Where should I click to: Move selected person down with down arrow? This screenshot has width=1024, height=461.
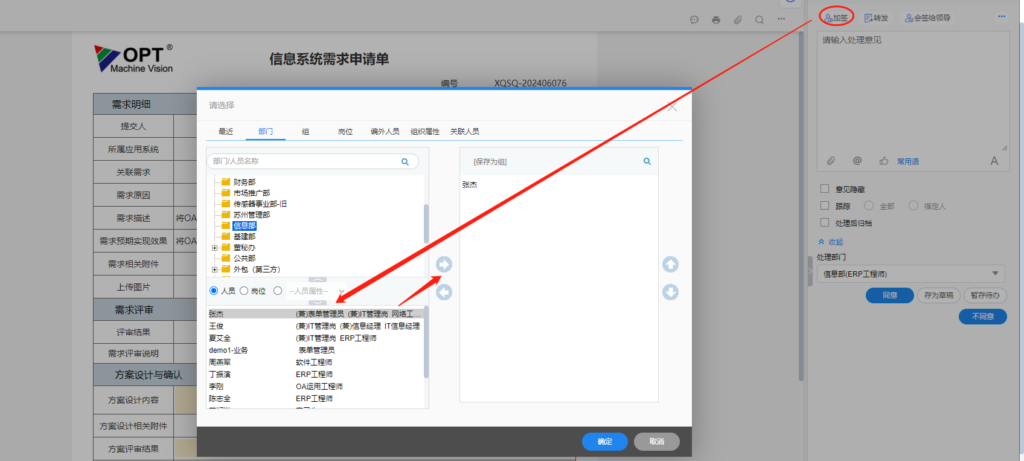pos(671,292)
